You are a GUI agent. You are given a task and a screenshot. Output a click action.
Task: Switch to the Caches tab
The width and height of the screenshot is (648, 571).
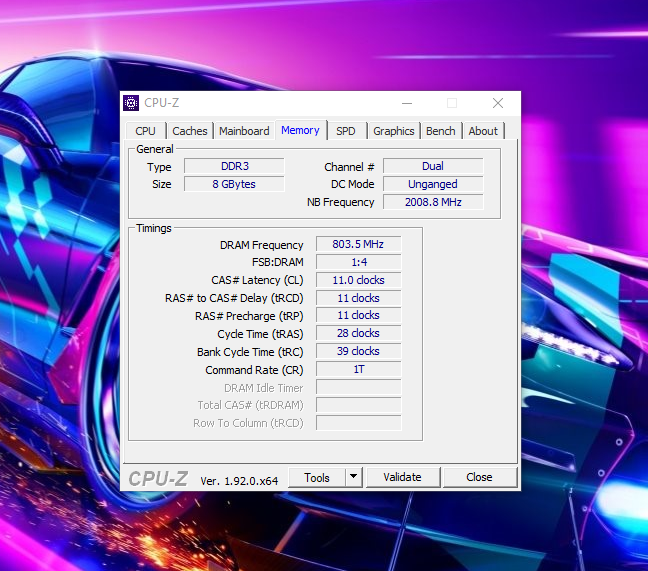(189, 131)
